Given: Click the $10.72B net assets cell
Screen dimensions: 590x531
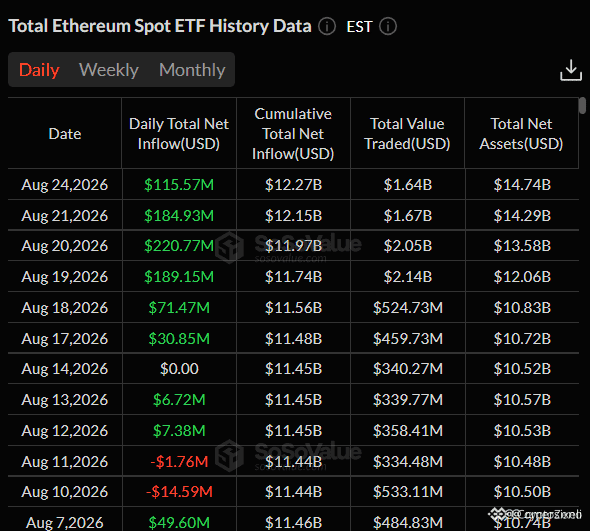Looking at the screenshot, I should 522,339.
